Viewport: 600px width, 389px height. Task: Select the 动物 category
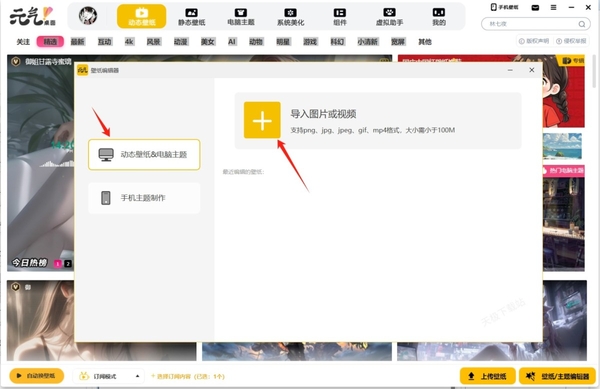pos(256,42)
